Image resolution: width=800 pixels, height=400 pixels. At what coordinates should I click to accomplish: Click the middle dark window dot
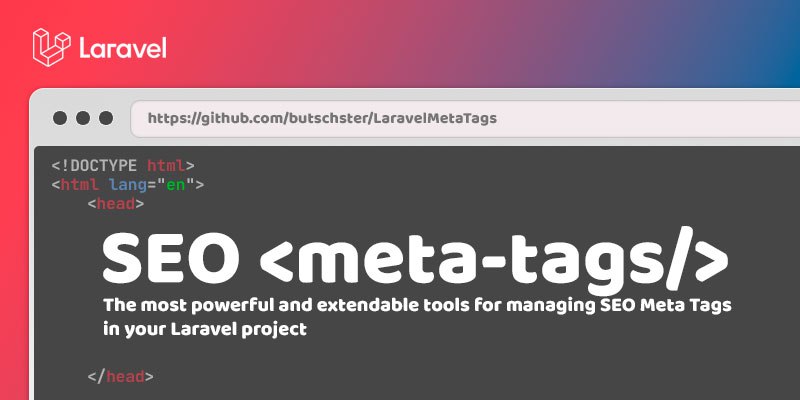point(83,118)
